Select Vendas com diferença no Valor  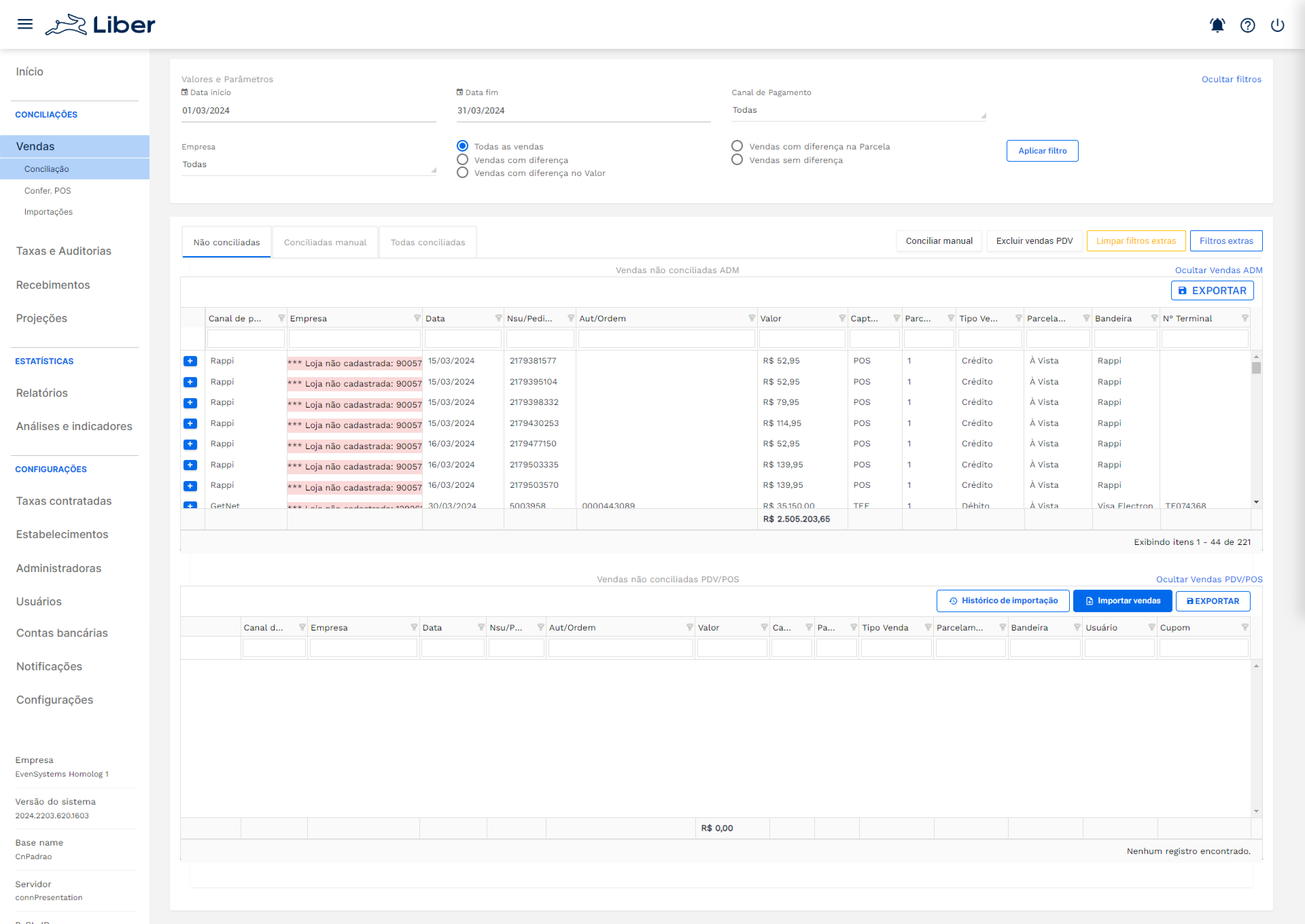pos(463,173)
